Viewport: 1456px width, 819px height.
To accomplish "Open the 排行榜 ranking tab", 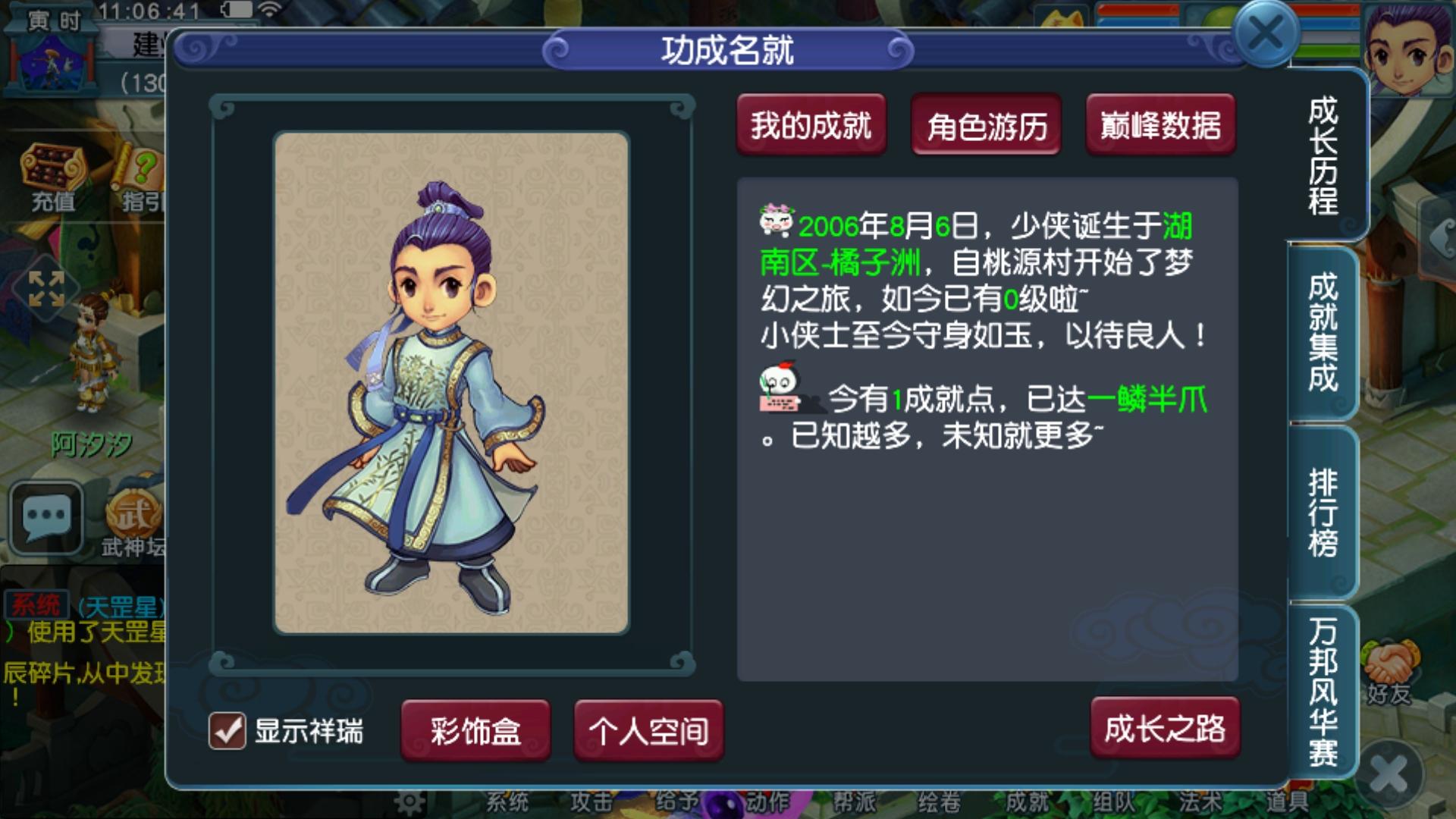I will (1323, 513).
